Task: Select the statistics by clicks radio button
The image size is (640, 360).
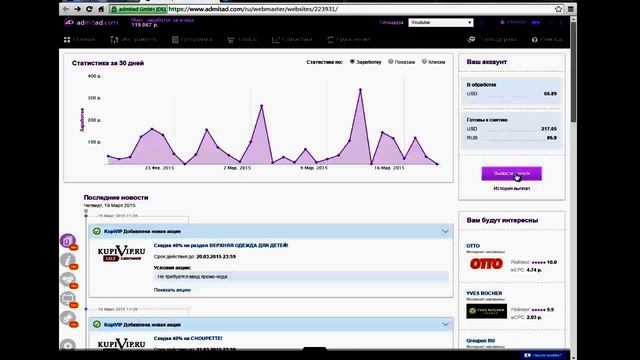Action: click(x=424, y=62)
